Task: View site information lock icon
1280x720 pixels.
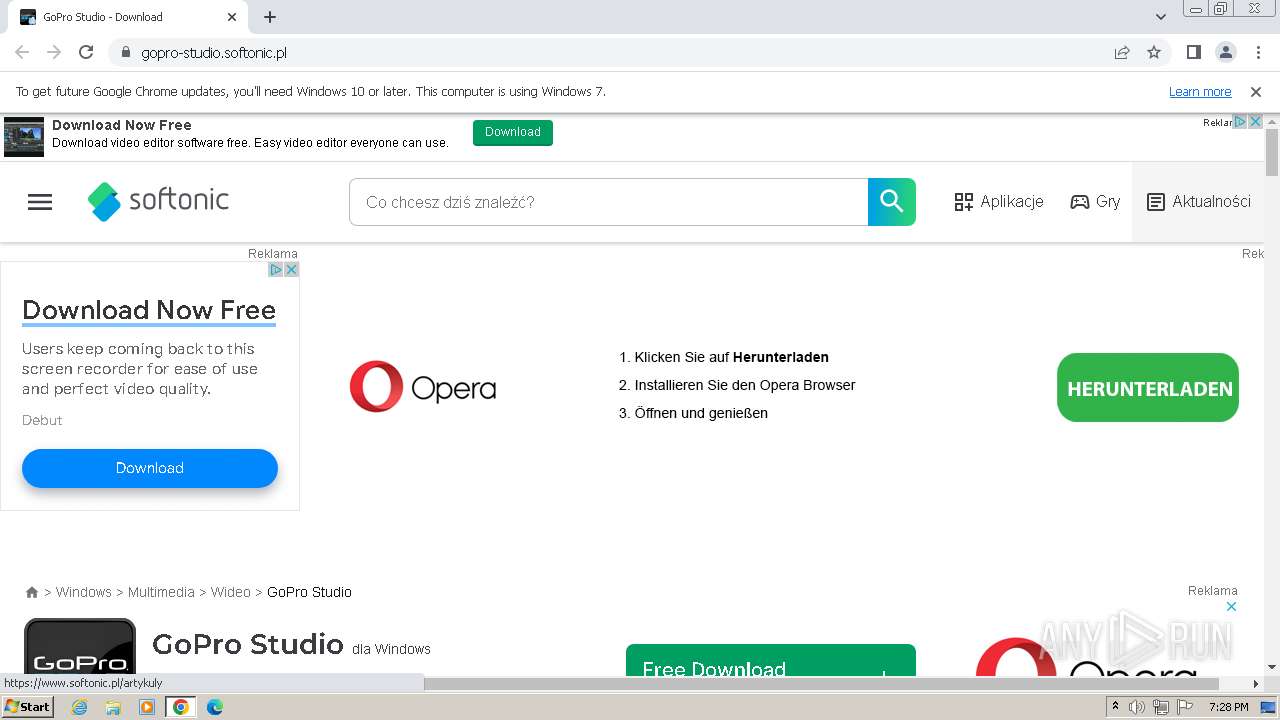Action: click(126, 52)
